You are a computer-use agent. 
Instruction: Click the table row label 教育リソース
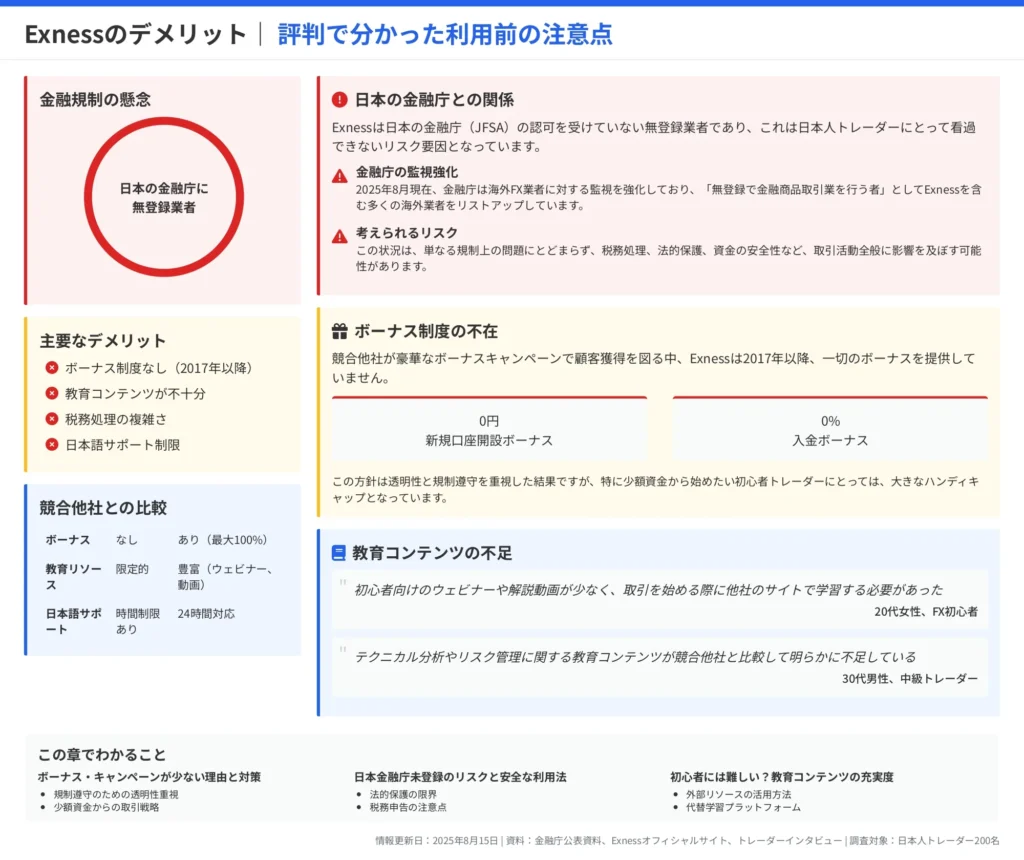tap(74, 577)
